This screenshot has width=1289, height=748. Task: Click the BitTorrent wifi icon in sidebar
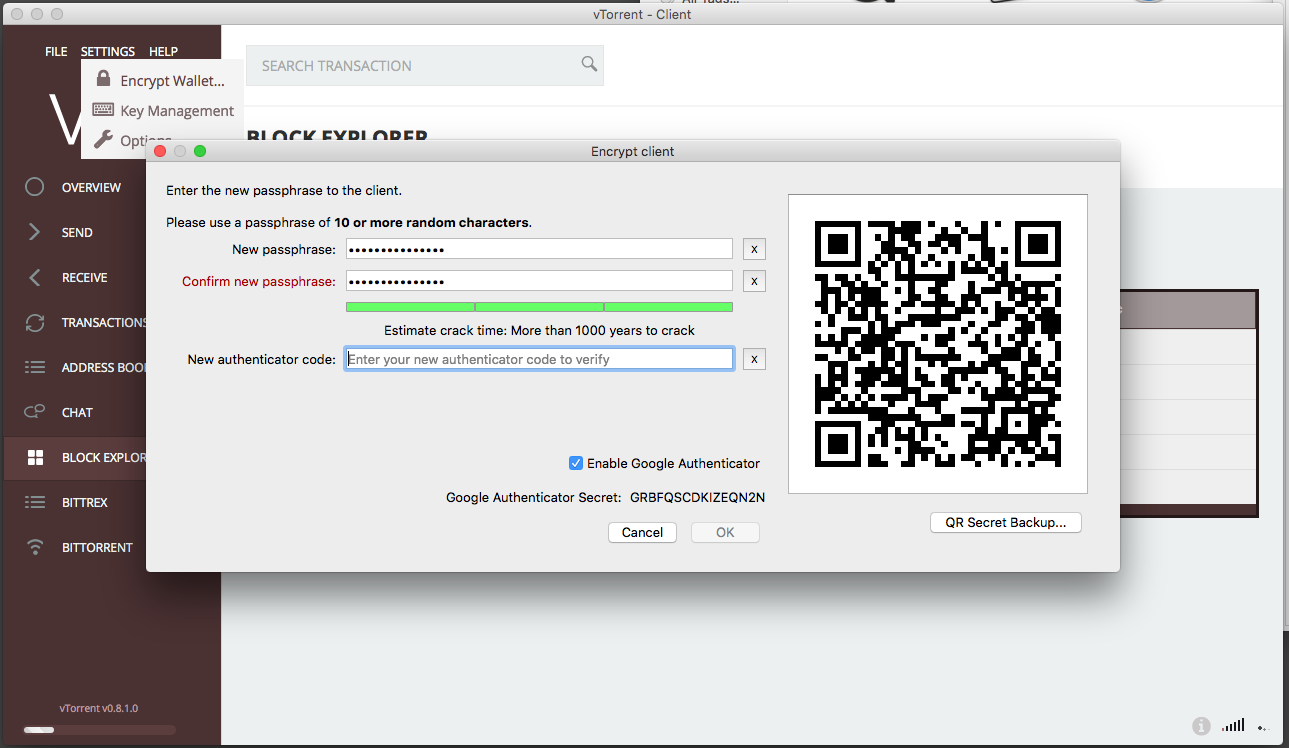35,547
